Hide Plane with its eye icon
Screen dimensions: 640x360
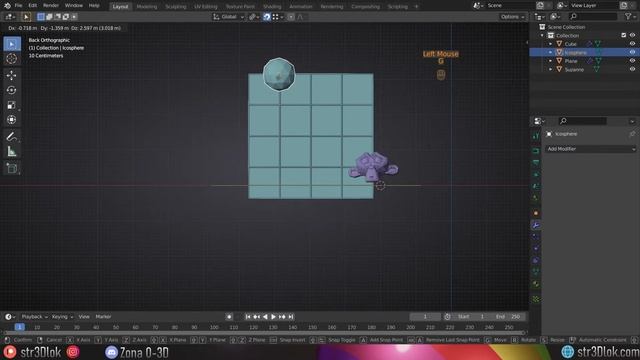(x=632, y=61)
